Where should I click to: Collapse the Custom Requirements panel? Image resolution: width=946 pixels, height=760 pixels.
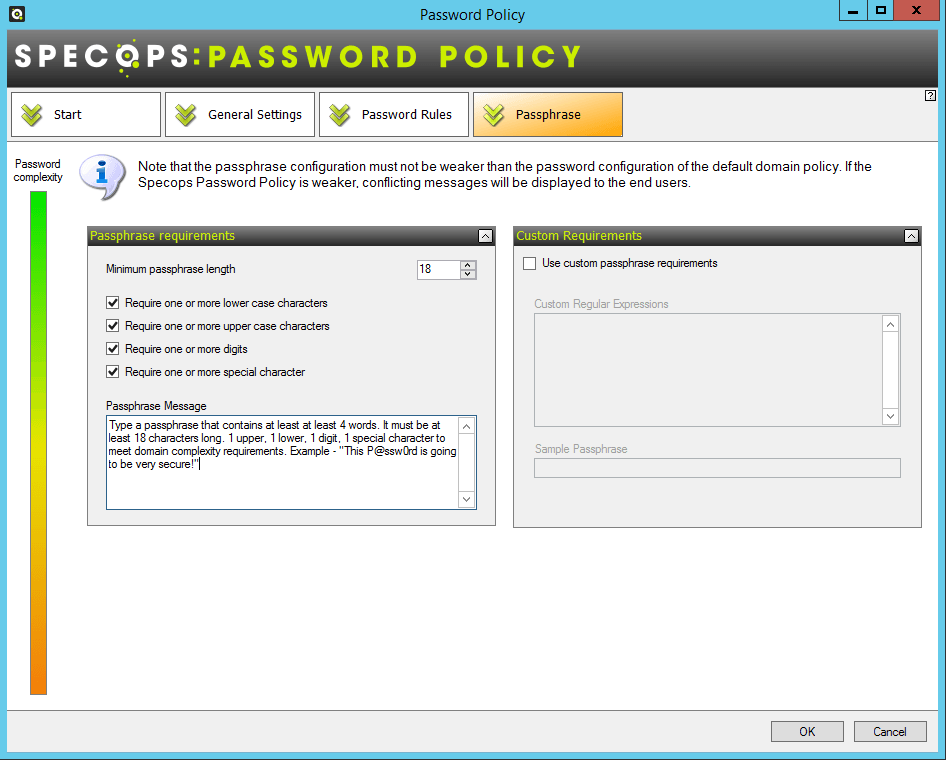[x=911, y=236]
